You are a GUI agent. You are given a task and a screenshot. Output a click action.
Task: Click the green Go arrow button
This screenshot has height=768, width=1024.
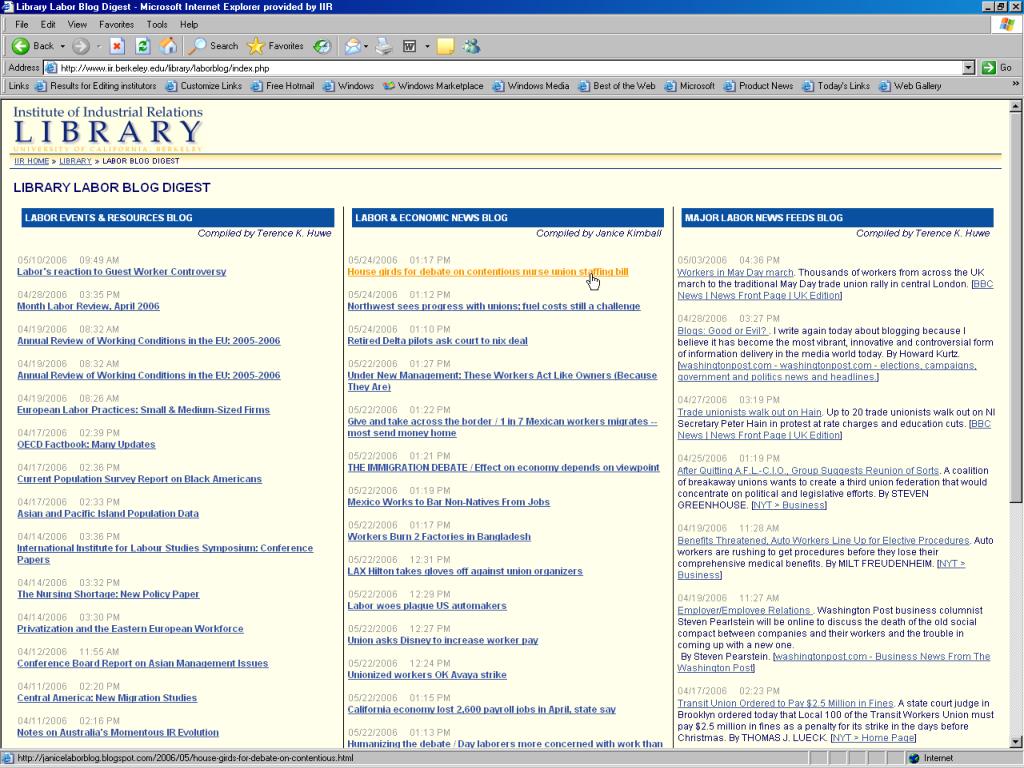(x=989, y=67)
